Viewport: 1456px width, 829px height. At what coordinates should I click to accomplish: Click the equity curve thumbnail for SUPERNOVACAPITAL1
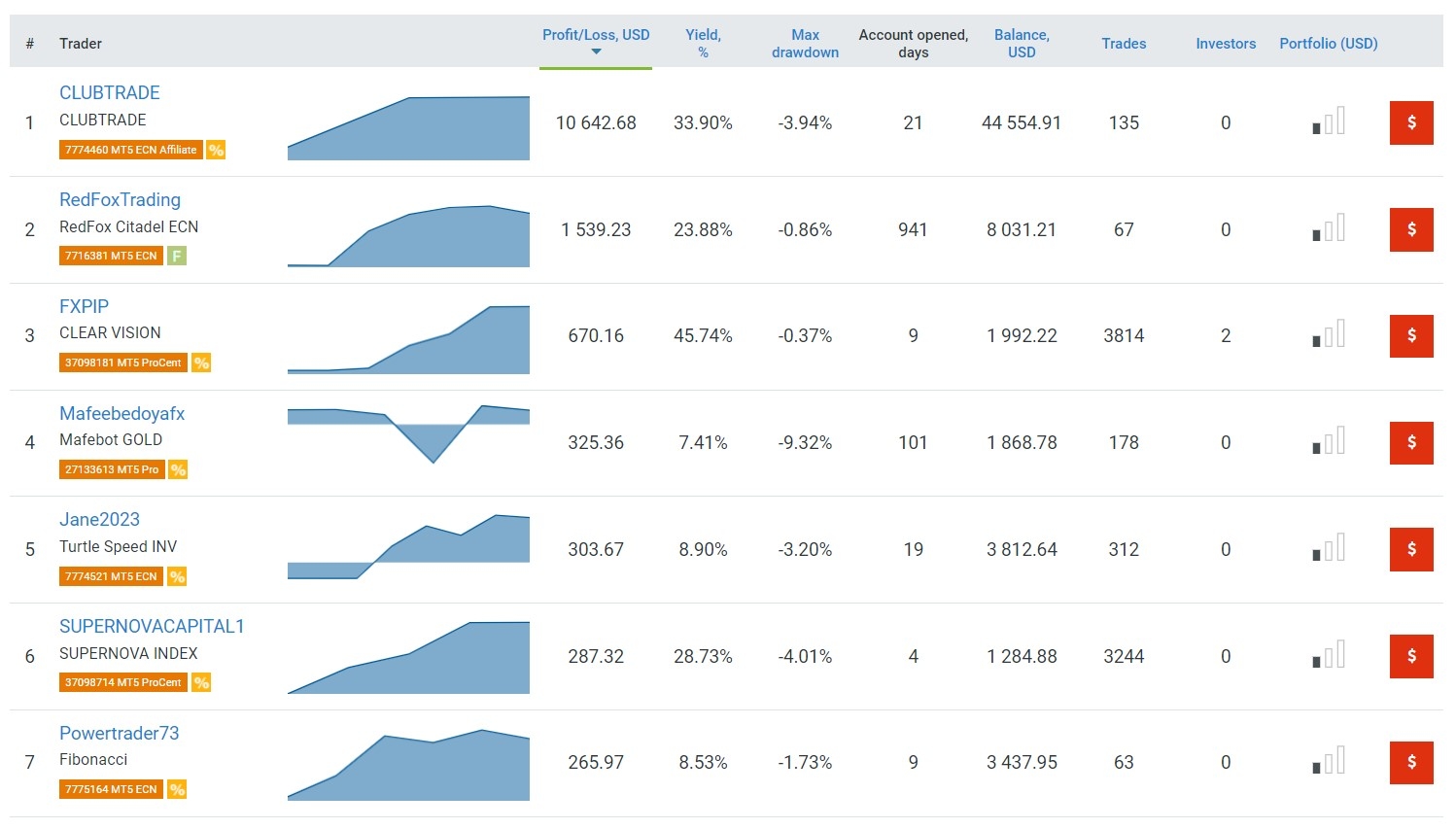408,657
